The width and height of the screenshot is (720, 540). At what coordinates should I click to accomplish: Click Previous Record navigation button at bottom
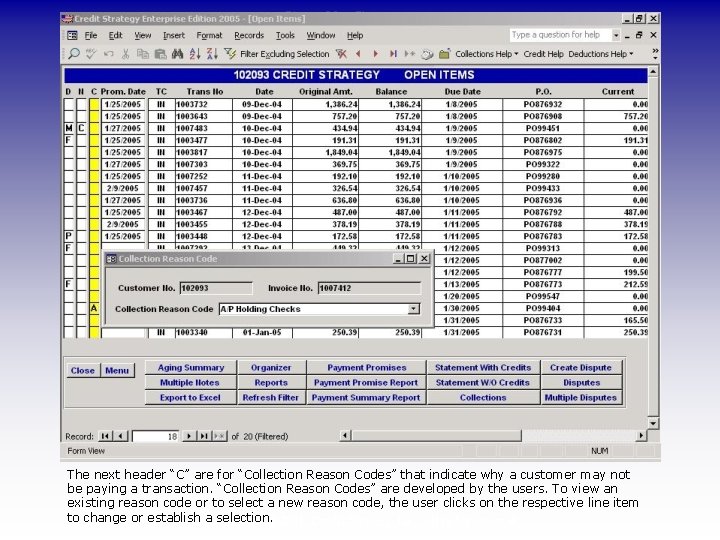pos(120,436)
